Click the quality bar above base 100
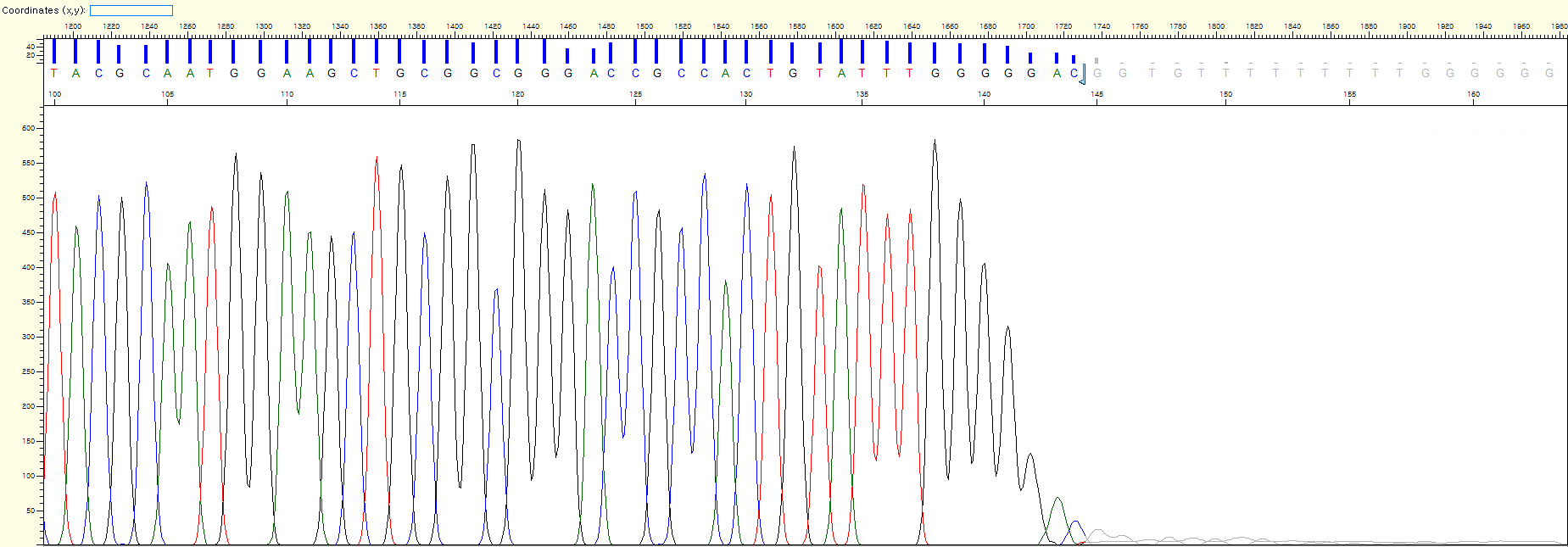The image size is (1568, 547). 54,51
